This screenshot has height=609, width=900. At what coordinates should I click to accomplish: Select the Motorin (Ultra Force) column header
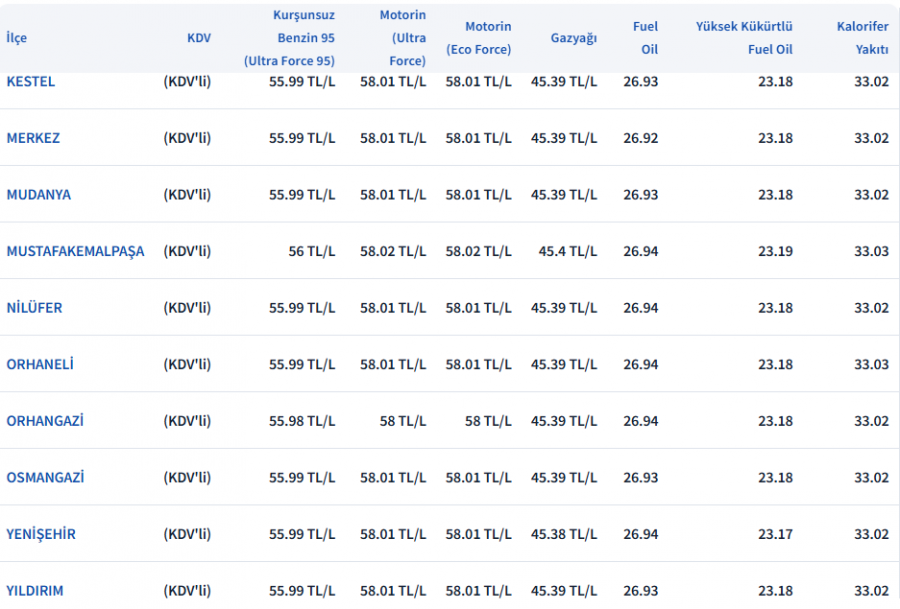(x=402, y=38)
